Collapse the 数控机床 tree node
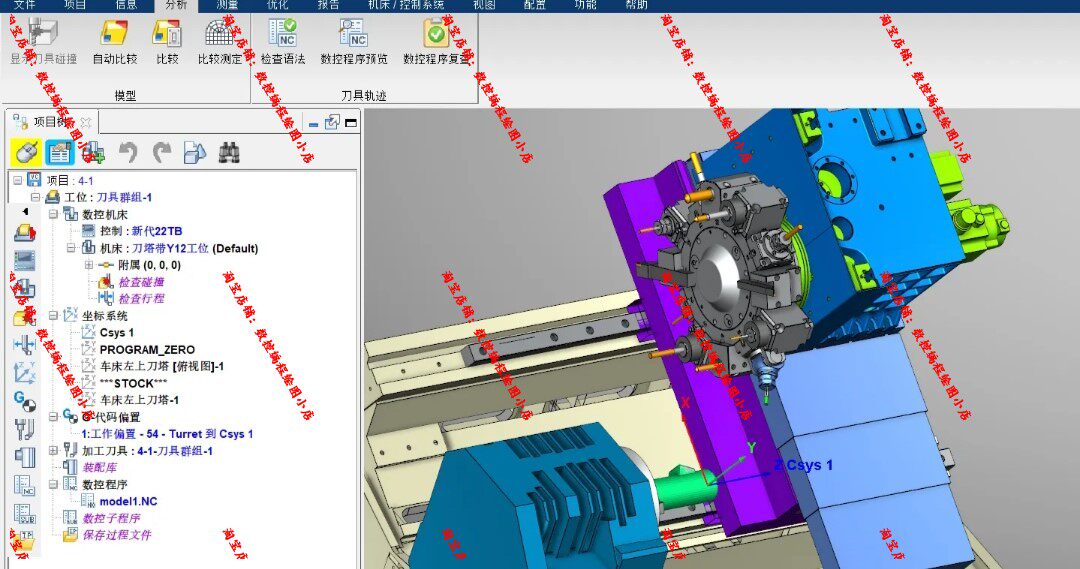This screenshot has width=1080, height=569. (x=53, y=214)
